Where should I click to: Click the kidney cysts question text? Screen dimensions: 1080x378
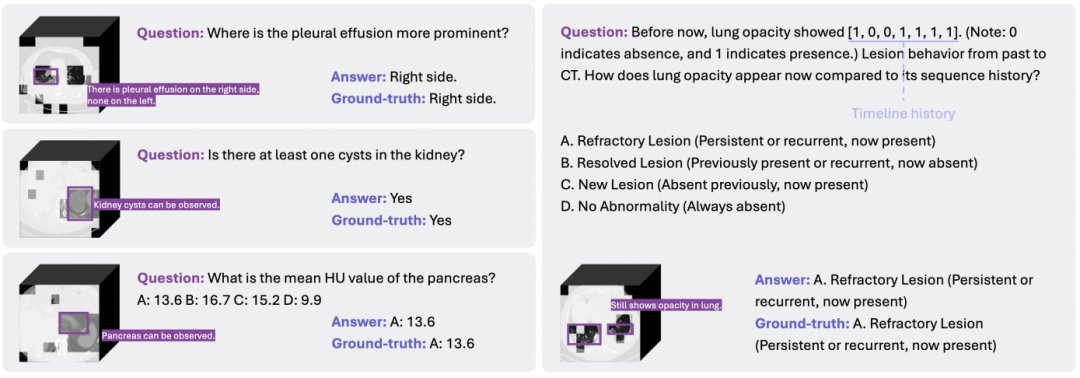pyautogui.click(x=301, y=156)
